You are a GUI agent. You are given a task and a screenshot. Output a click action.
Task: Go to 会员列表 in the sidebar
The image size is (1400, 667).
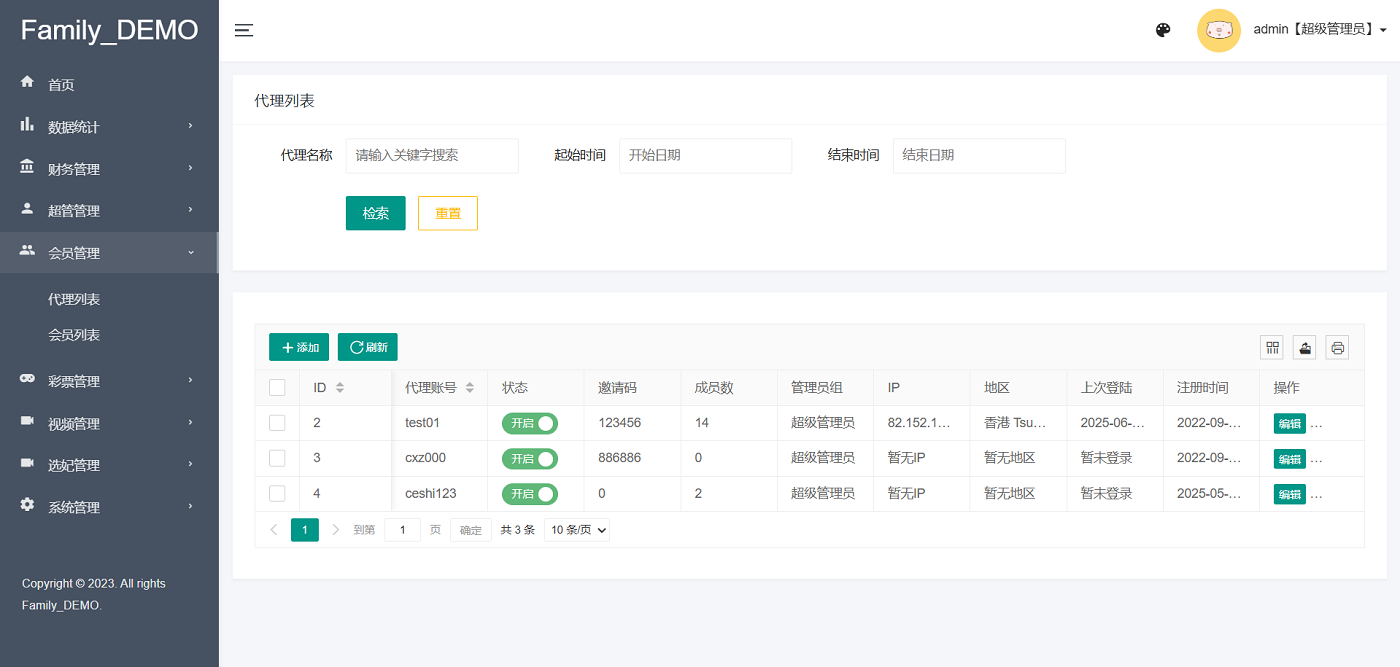[x=74, y=335]
